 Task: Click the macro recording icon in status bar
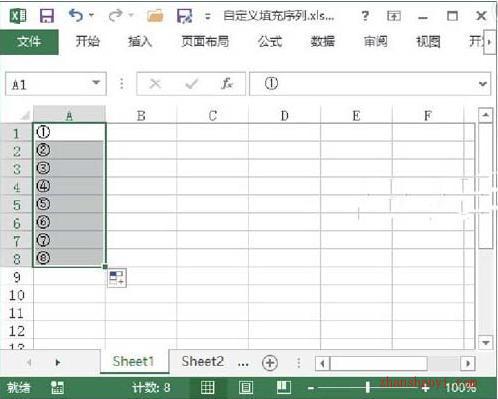pyautogui.click(x=57, y=387)
